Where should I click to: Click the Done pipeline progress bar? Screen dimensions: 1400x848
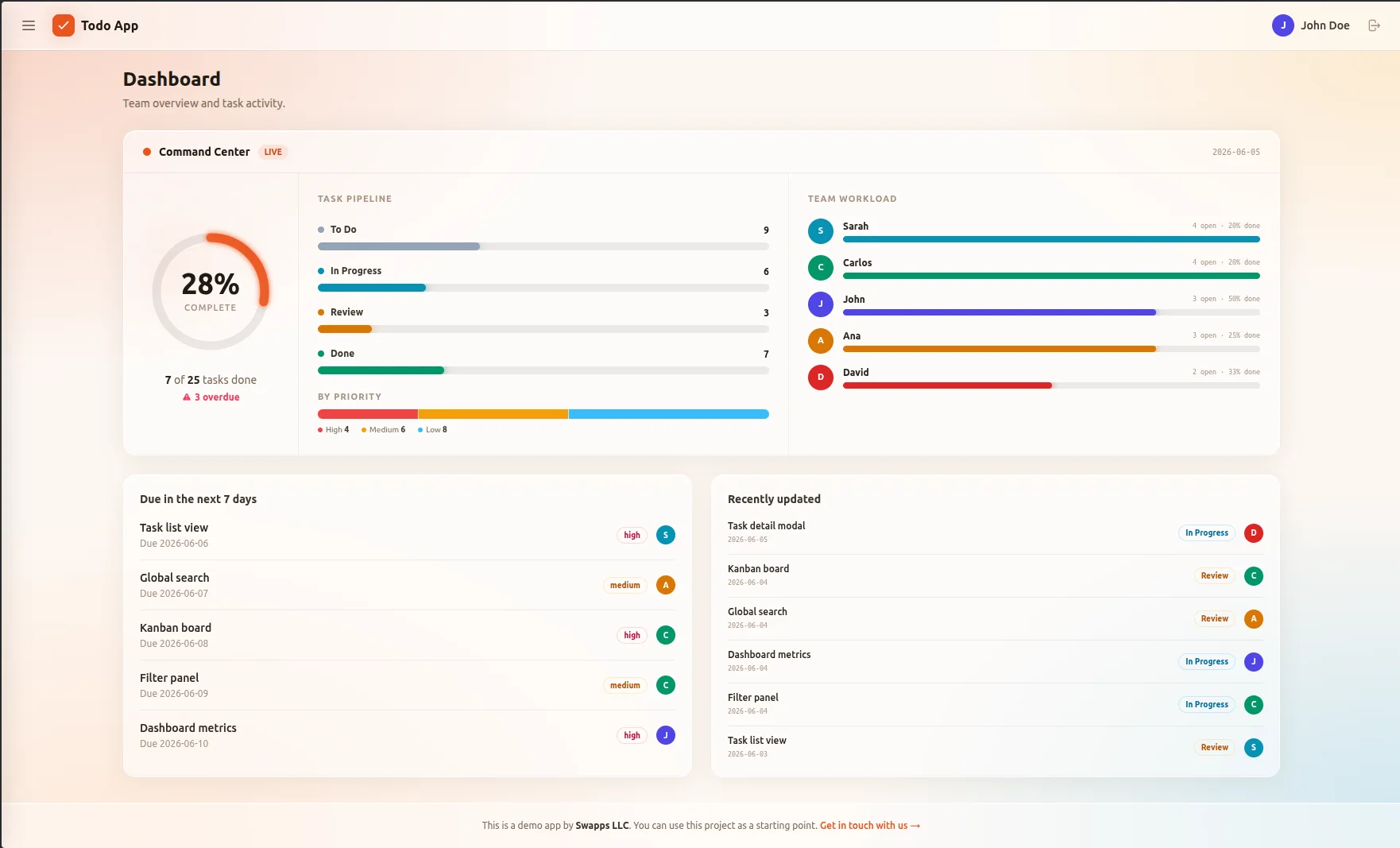point(543,370)
